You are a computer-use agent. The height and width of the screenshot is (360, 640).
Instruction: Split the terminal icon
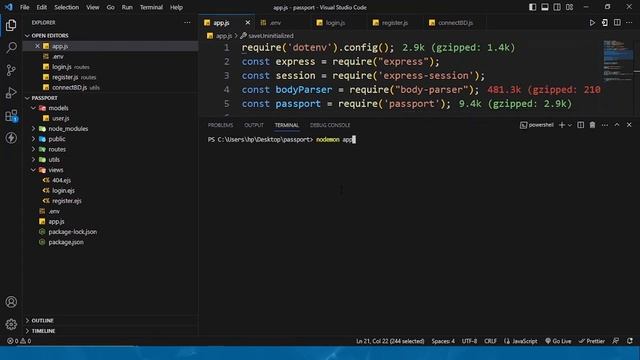click(580, 125)
